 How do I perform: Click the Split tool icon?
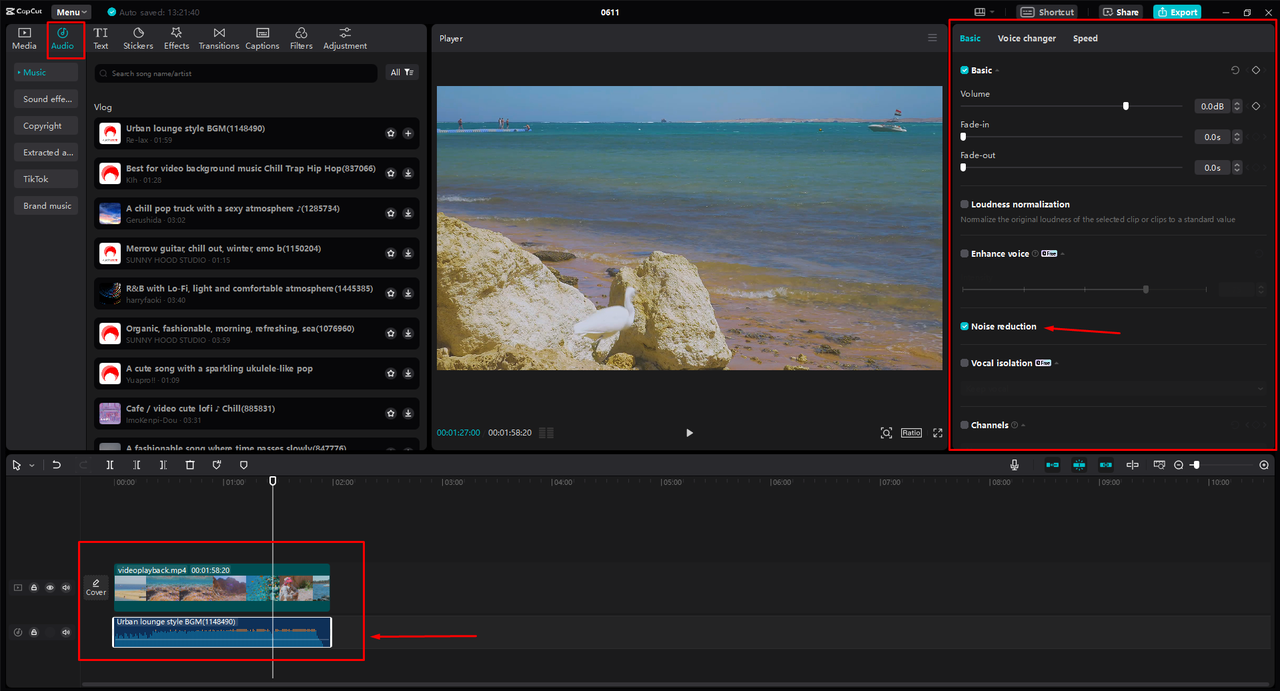coord(110,465)
